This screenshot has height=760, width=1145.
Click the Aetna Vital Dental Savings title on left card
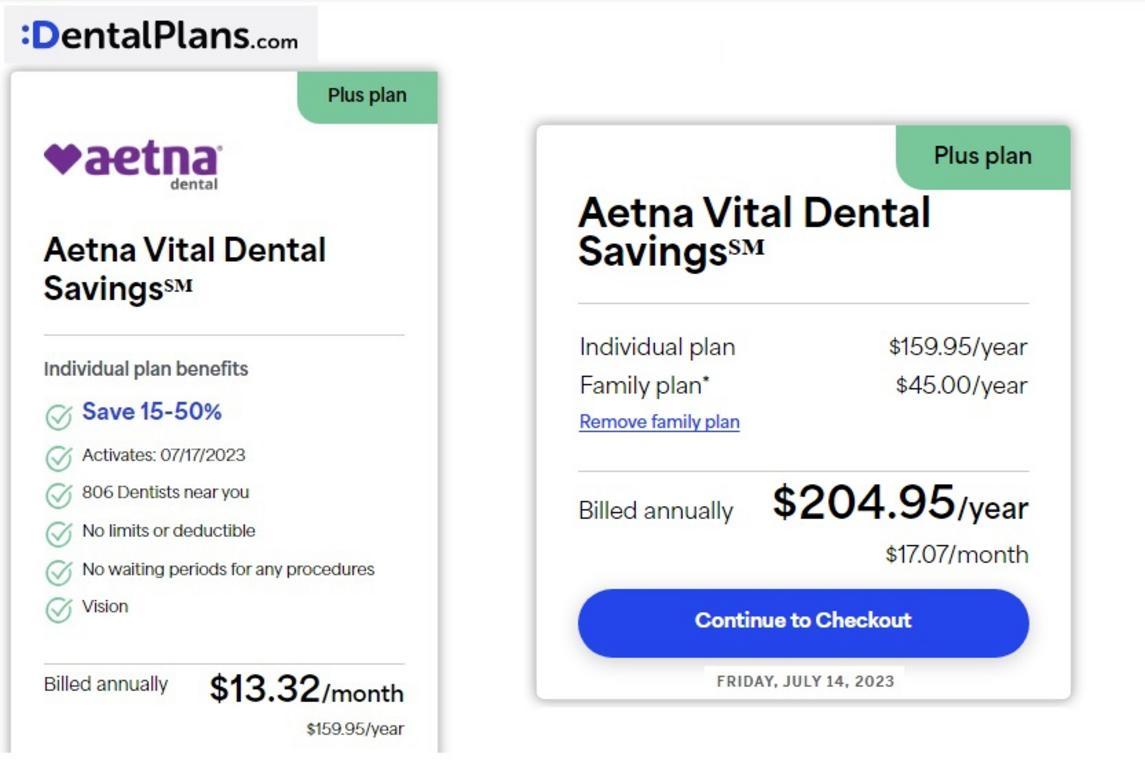tap(185, 269)
